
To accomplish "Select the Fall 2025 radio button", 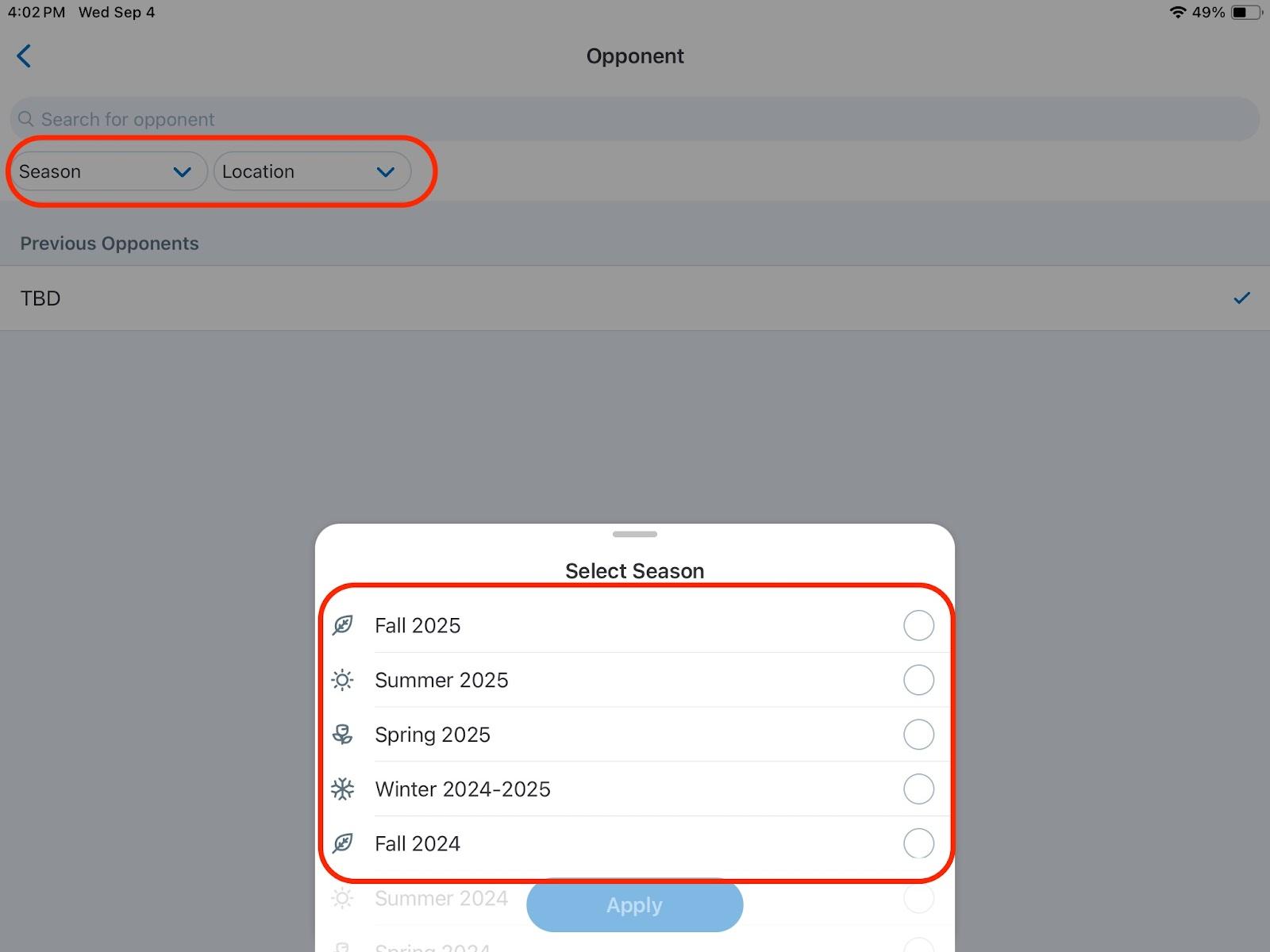I will tap(918, 625).
